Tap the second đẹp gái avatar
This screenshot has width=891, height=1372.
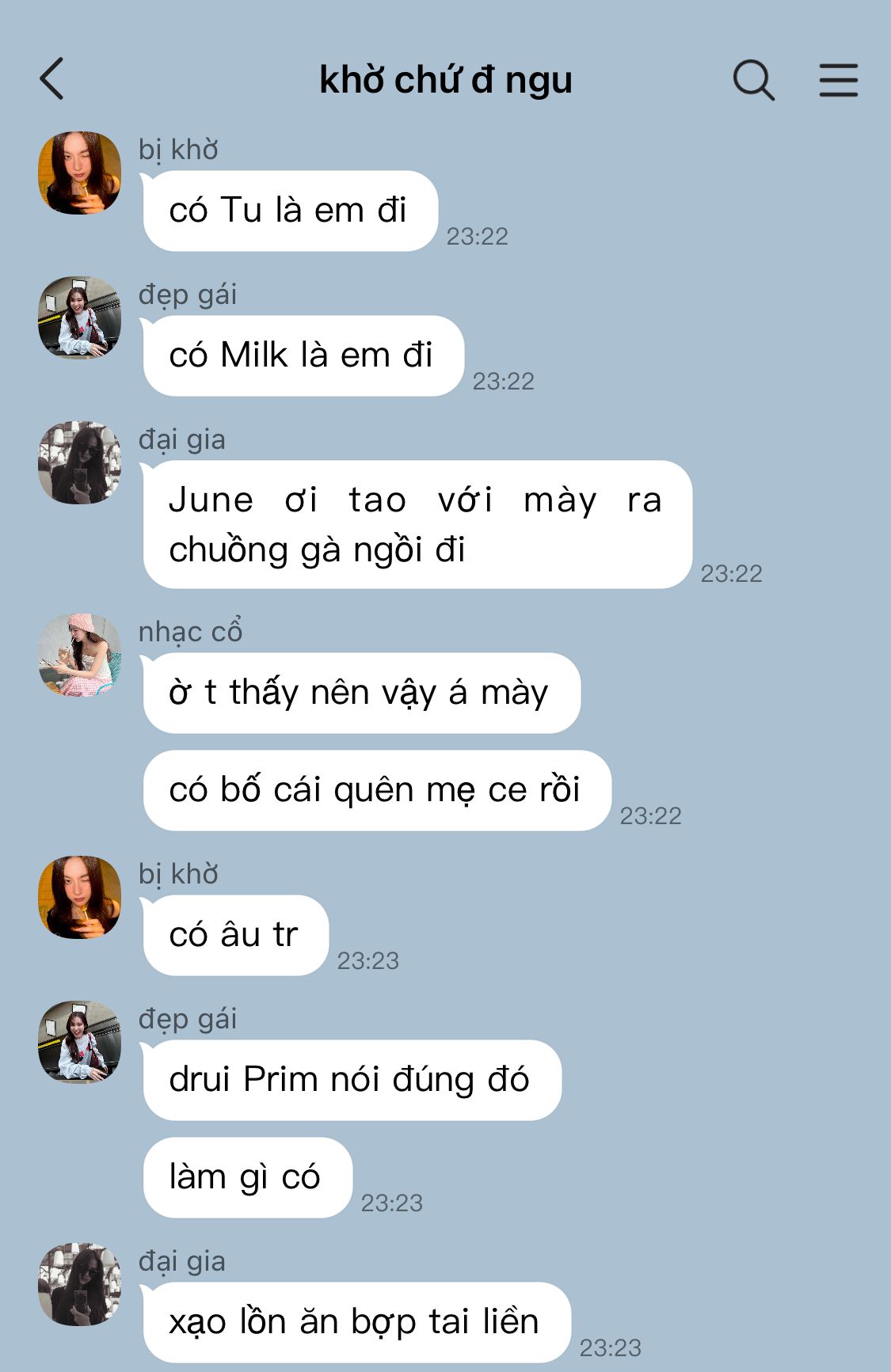80,1042
